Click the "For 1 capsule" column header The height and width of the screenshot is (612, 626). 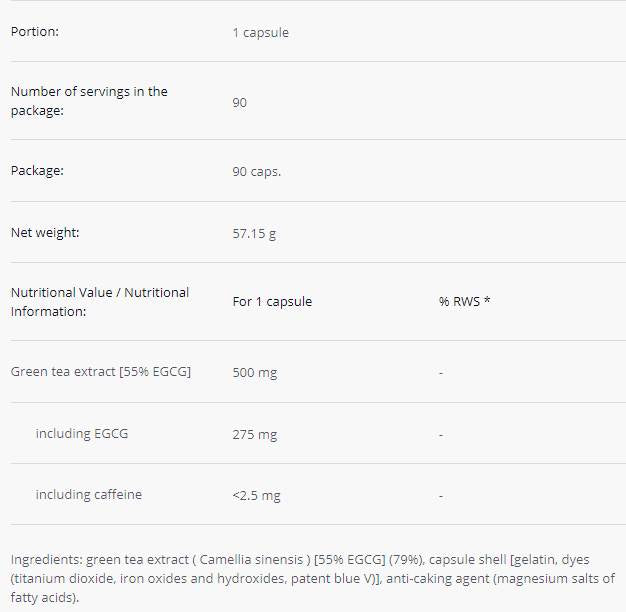(x=272, y=302)
